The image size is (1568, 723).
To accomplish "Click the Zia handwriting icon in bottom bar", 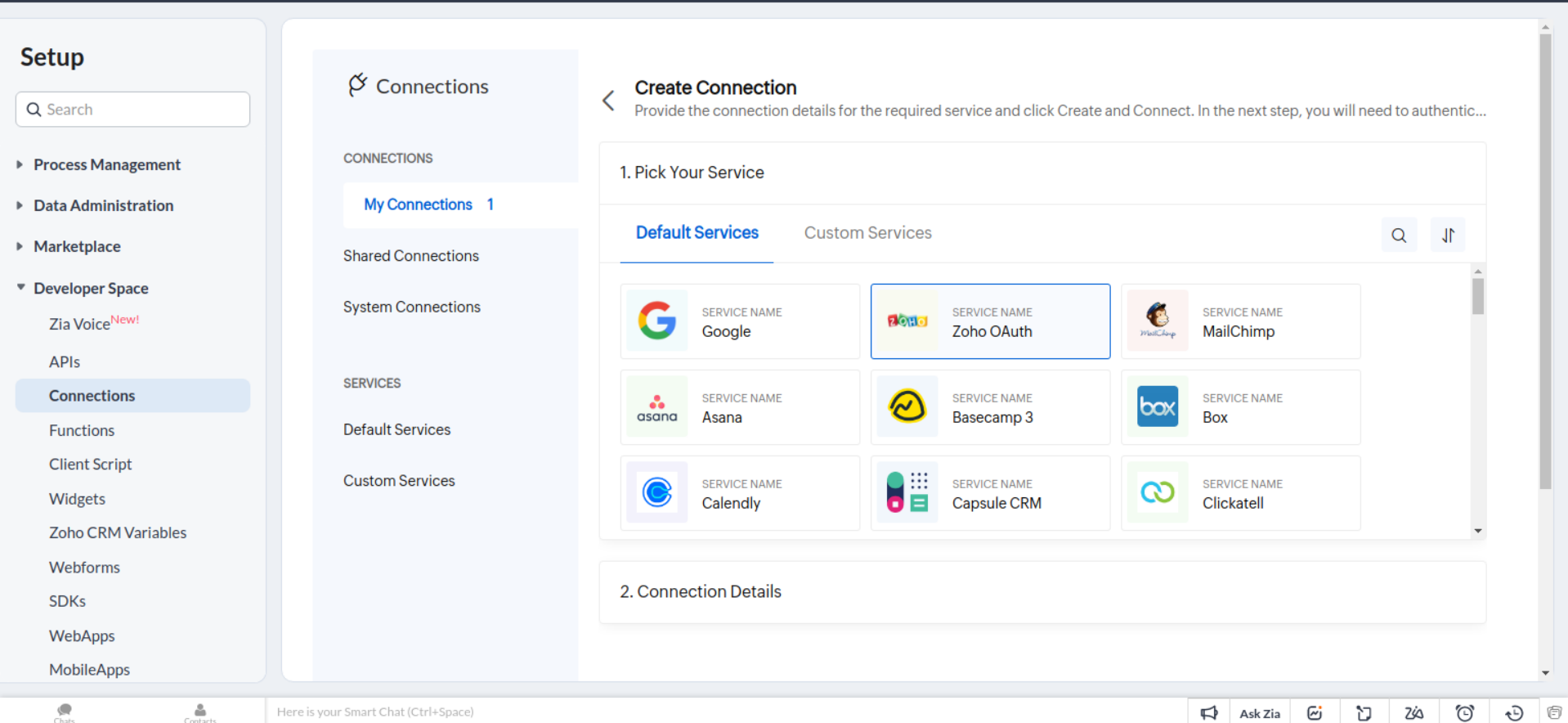I will coord(1413,712).
